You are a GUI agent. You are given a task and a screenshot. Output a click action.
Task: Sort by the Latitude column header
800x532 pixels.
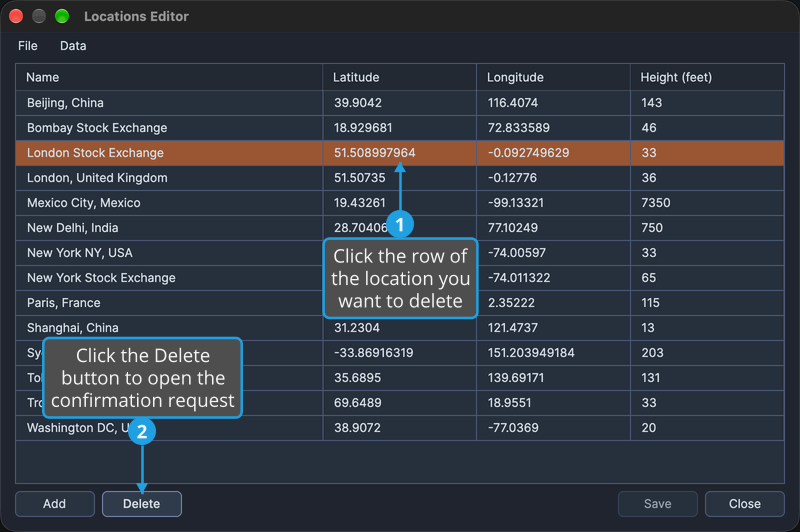click(399, 78)
